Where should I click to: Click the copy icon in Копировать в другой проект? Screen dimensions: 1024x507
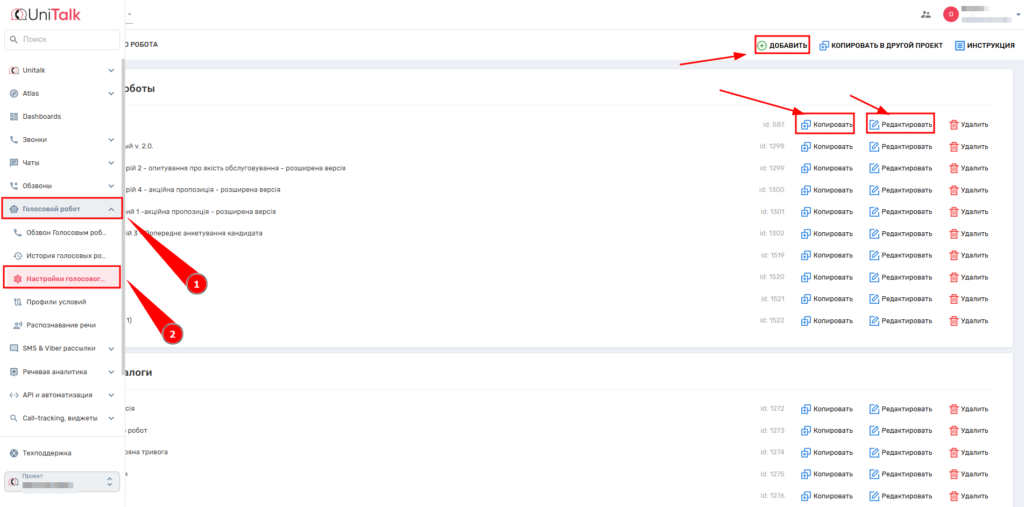(824, 45)
